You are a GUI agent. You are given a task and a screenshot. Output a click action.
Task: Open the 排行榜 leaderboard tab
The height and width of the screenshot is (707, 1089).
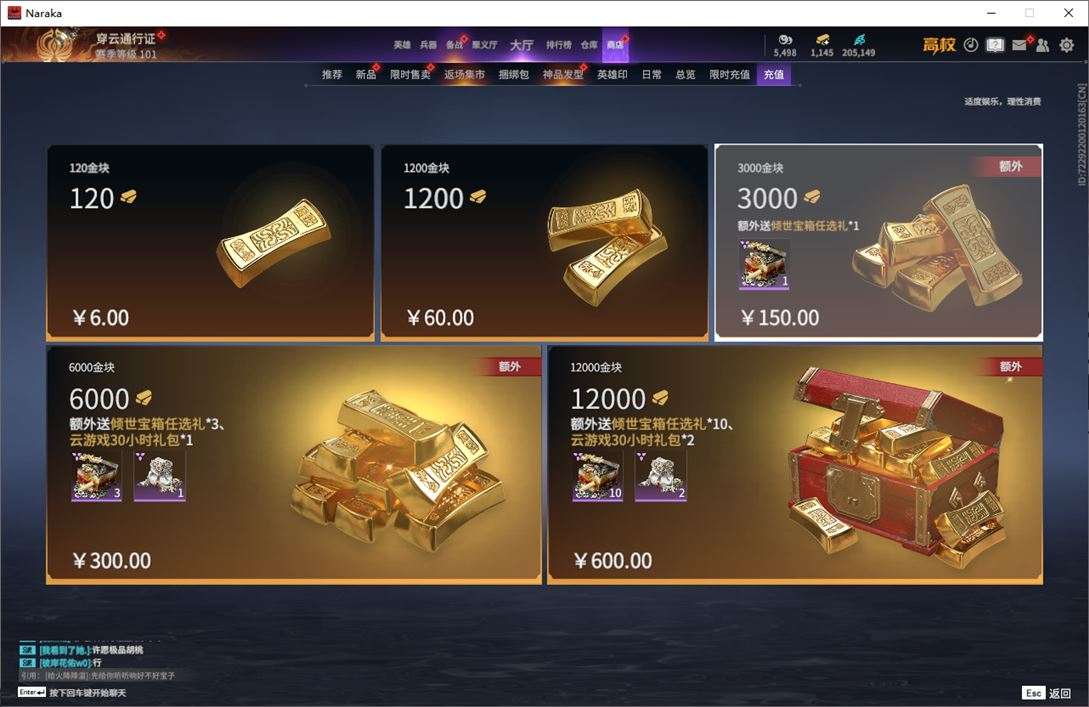click(x=558, y=45)
